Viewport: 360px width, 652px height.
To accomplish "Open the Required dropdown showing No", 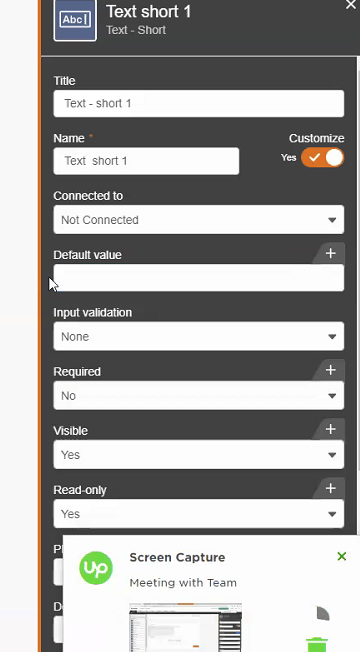I will [199, 395].
